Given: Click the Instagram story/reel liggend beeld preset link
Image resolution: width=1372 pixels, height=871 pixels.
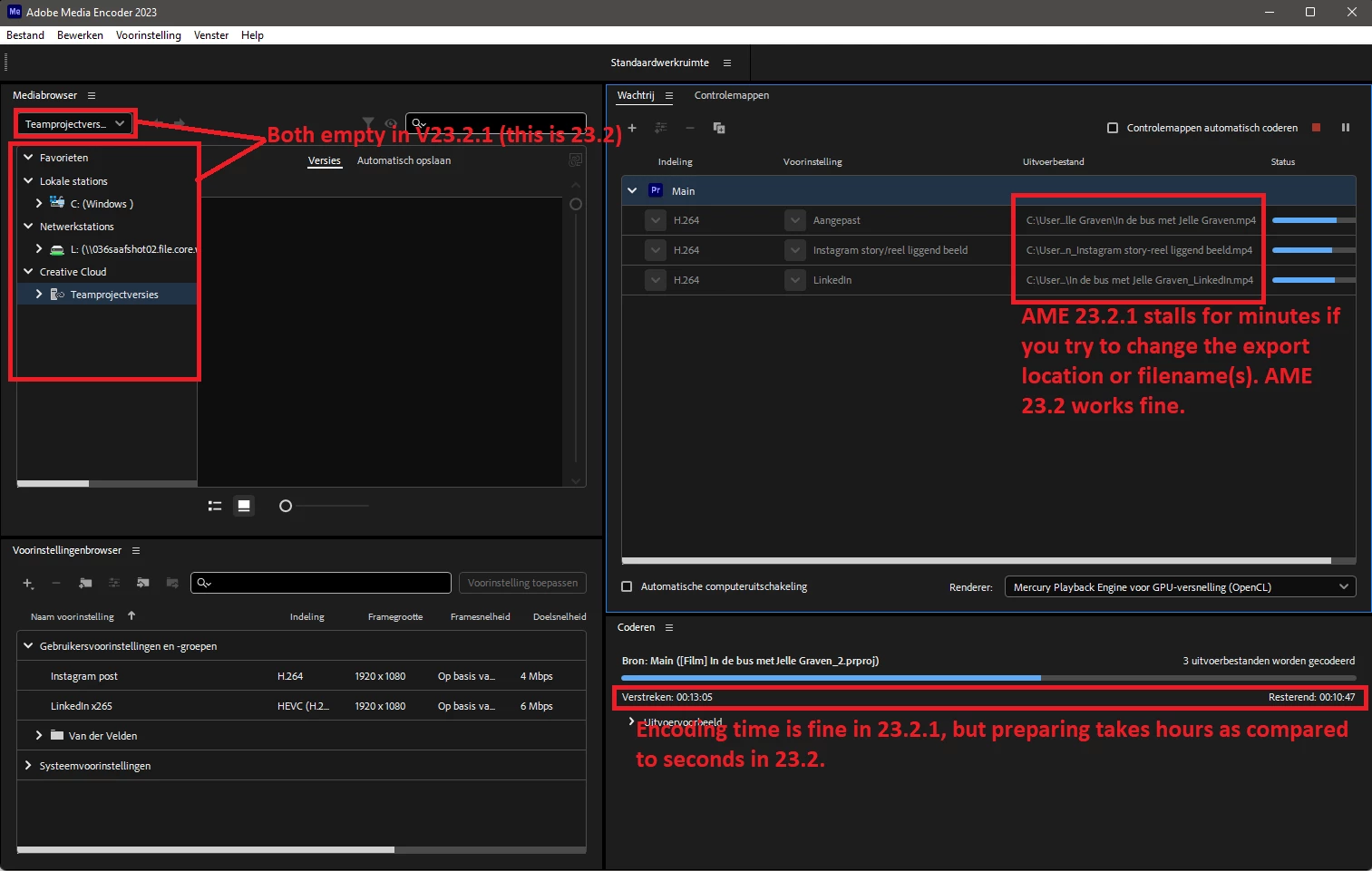Looking at the screenshot, I should click(x=890, y=250).
